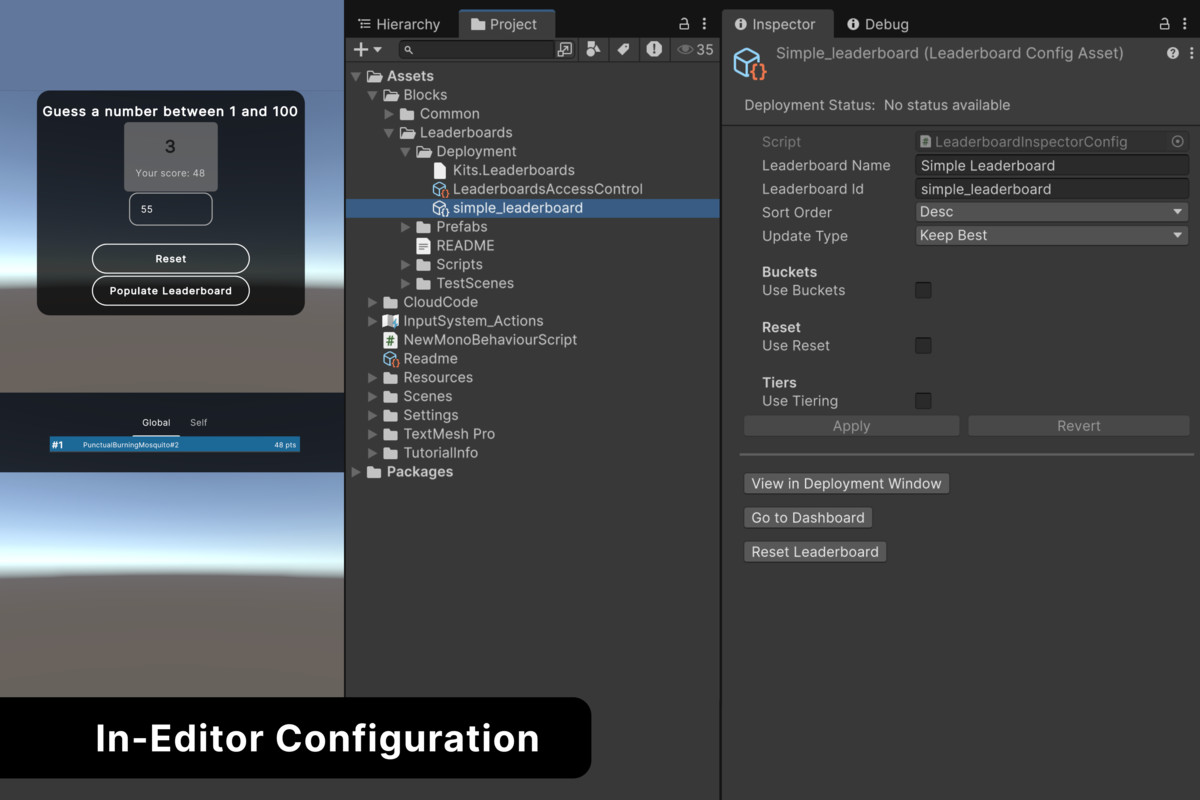This screenshot has height=800, width=1200.
Task: Switch to the Debug tab
Action: pos(877,24)
